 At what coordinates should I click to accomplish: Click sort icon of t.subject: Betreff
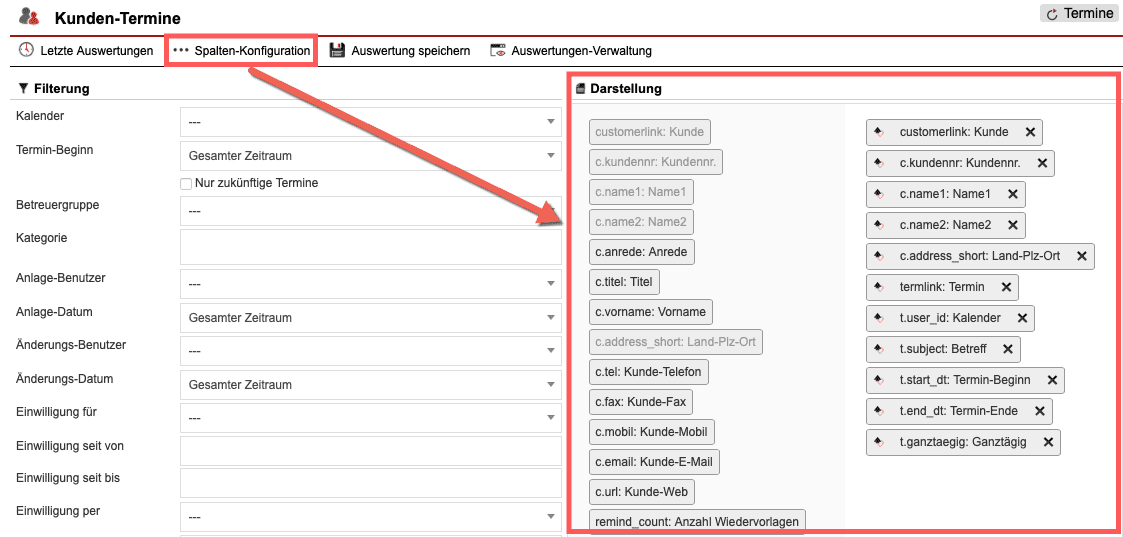tap(879, 349)
